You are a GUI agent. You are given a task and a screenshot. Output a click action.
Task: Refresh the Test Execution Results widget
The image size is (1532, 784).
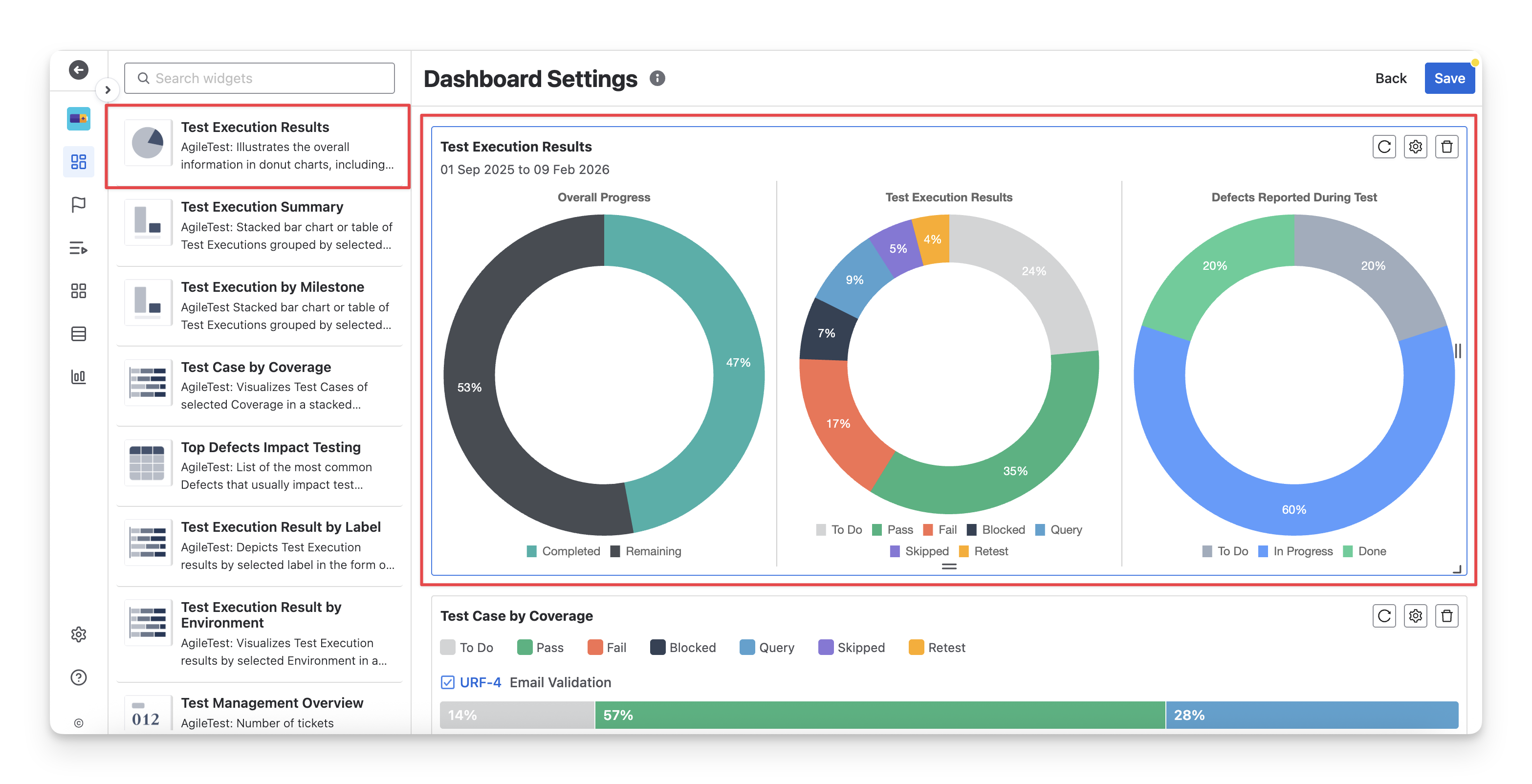click(1384, 147)
